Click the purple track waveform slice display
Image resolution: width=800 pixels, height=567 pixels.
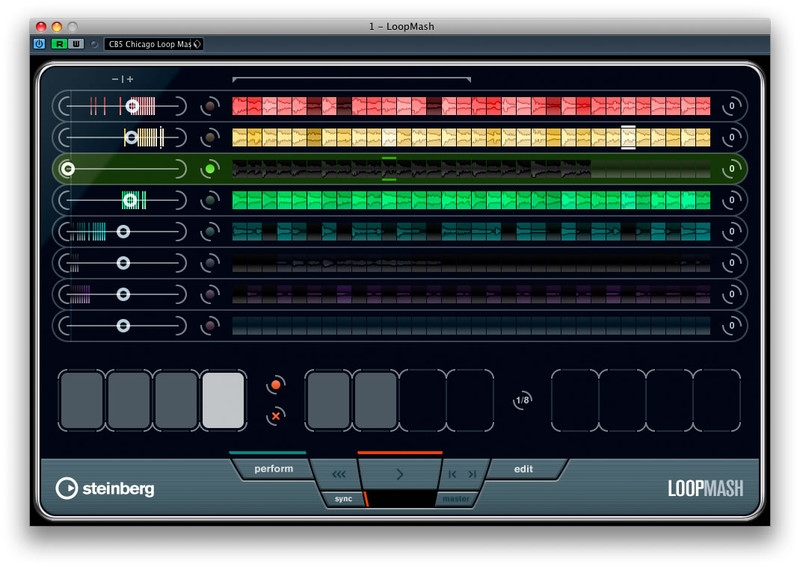471,294
